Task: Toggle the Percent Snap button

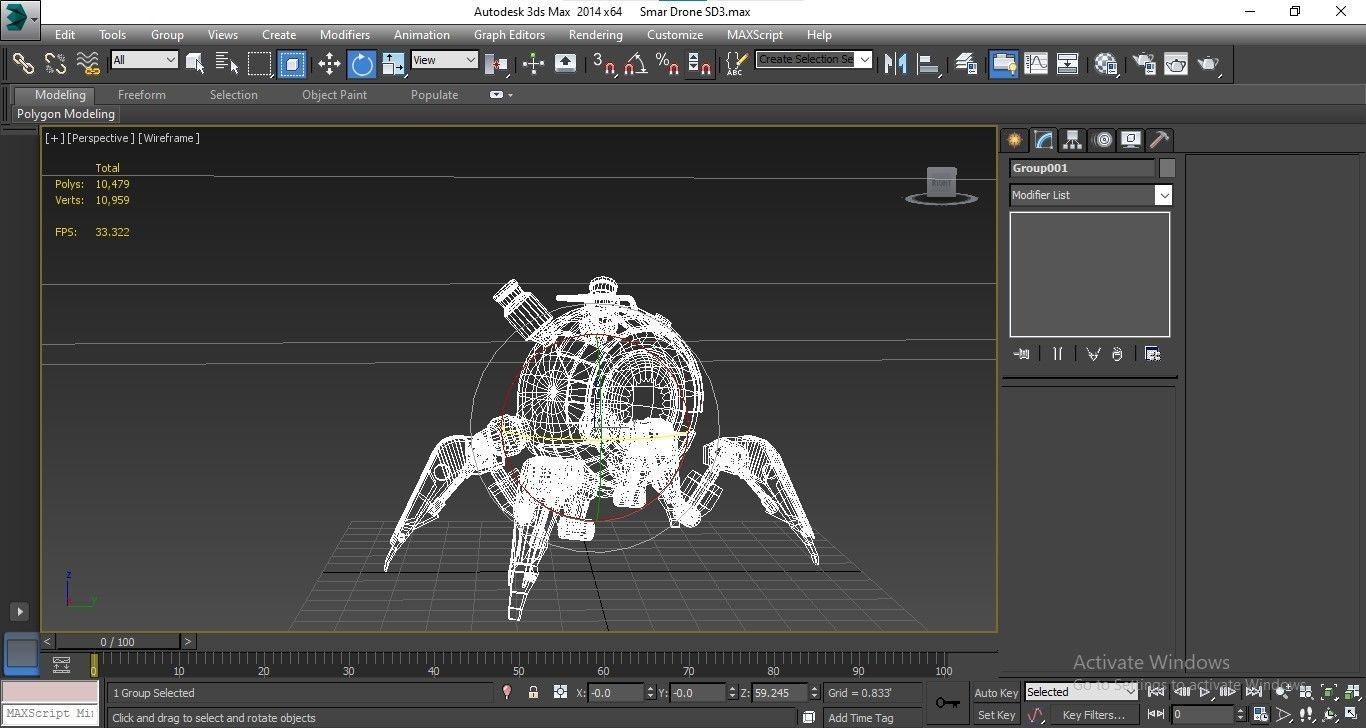Action: point(667,63)
